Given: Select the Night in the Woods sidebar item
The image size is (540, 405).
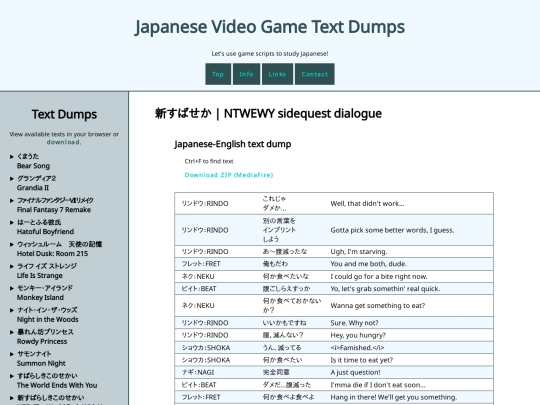Looking at the screenshot, I should pyautogui.click(x=48, y=315).
